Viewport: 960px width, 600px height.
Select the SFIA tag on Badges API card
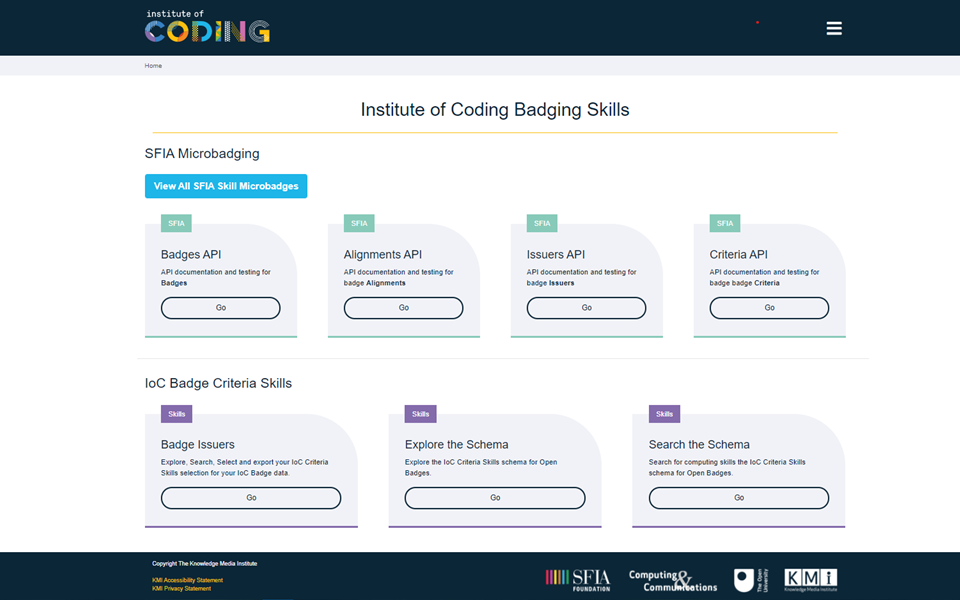176,223
